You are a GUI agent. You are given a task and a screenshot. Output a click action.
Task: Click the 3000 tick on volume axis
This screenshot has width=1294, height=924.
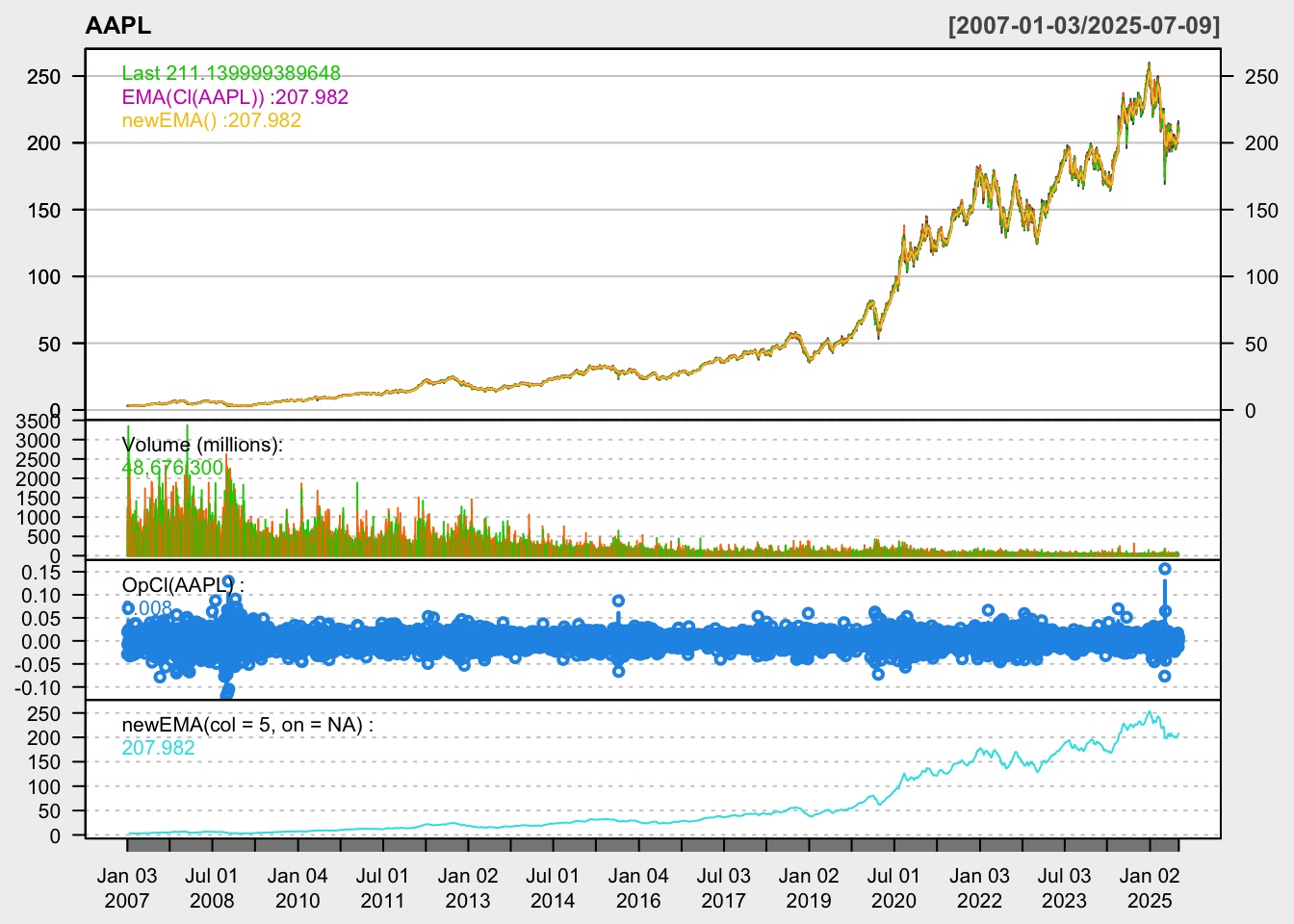click(38, 440)
